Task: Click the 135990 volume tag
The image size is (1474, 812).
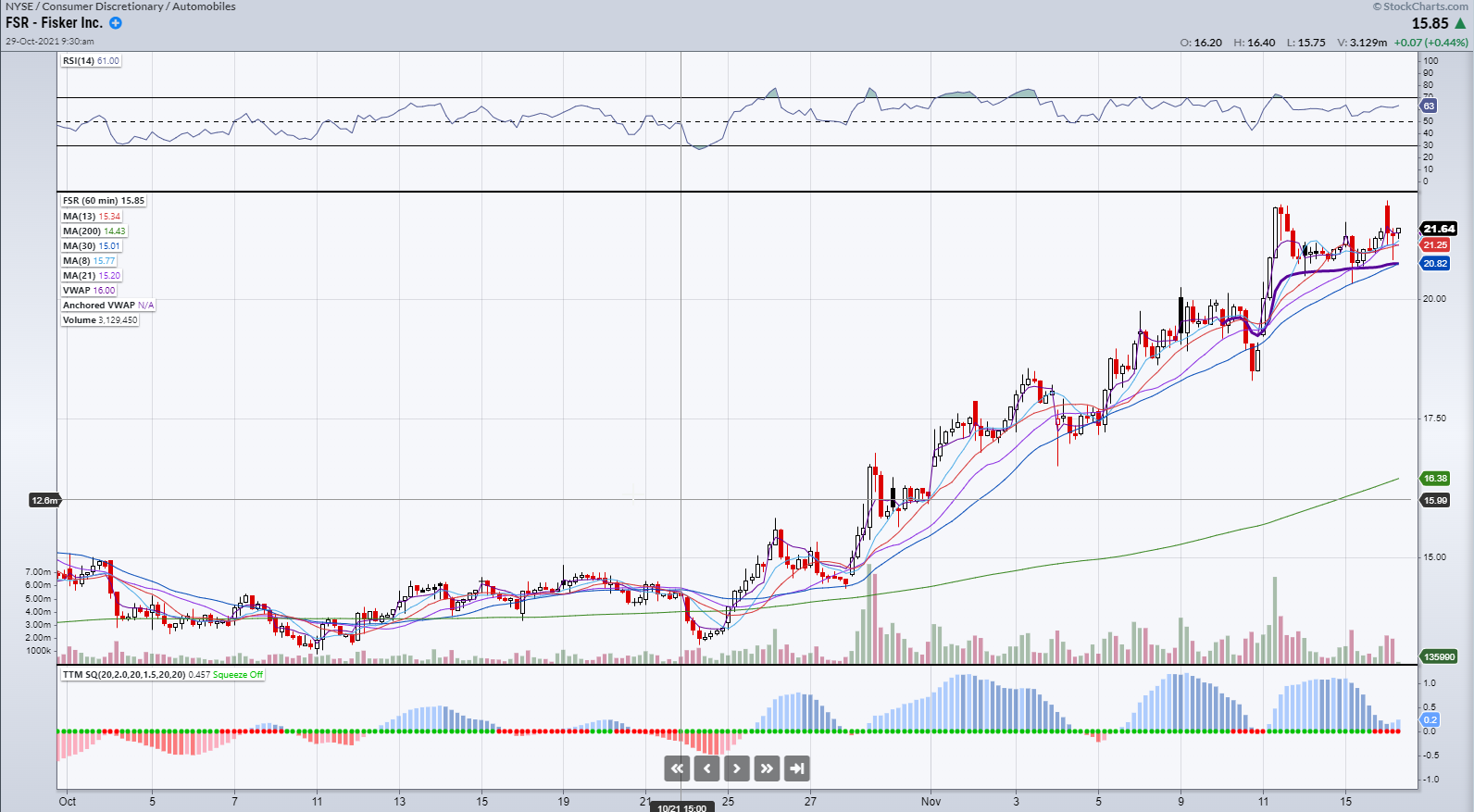Action: pos(1439,656)
